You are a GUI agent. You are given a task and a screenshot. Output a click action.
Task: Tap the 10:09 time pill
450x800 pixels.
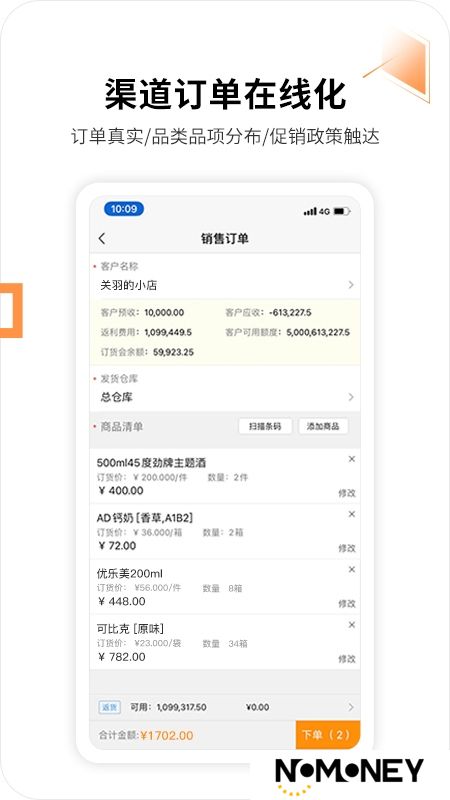click(124, 209)
